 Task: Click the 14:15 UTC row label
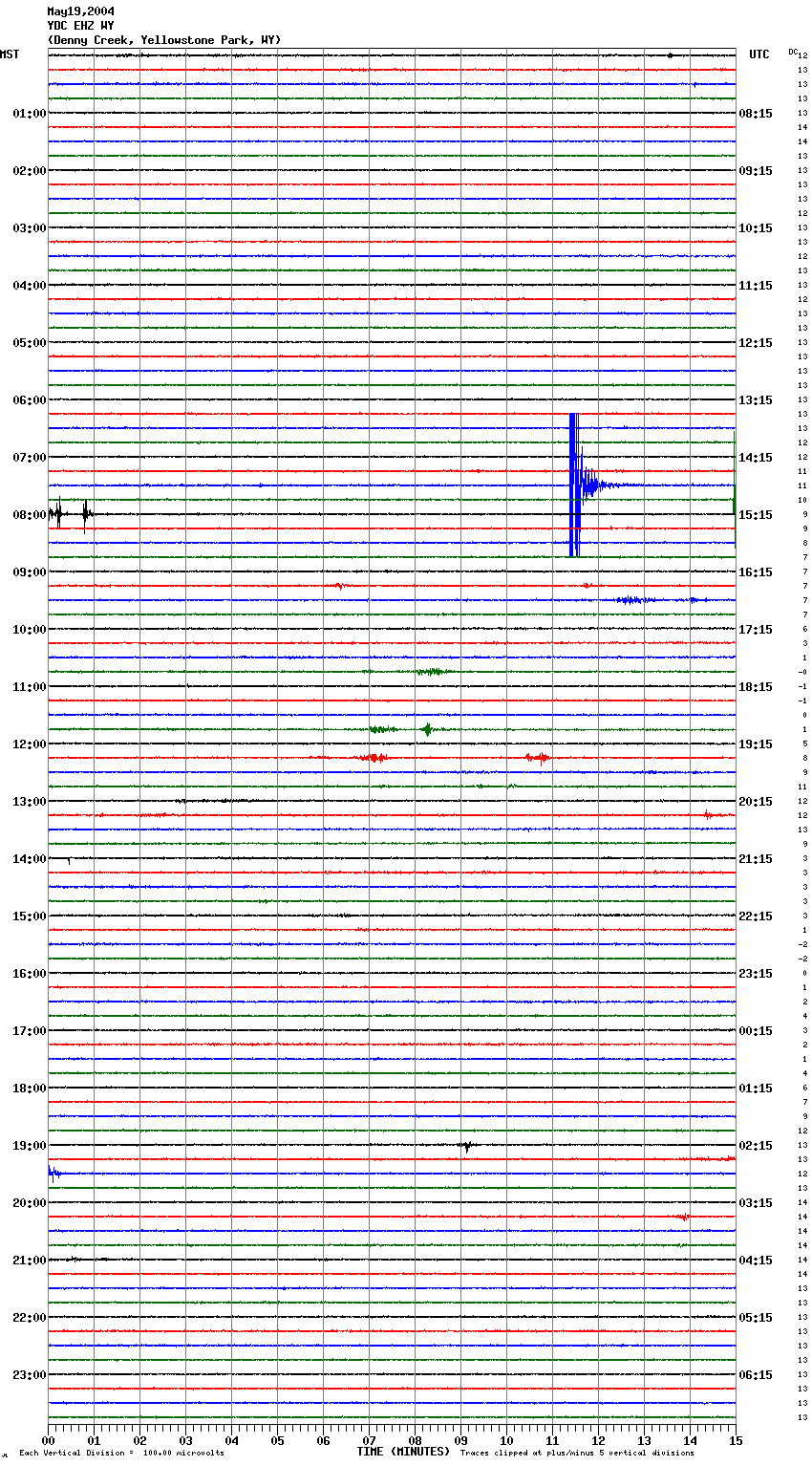click(756, 458)
